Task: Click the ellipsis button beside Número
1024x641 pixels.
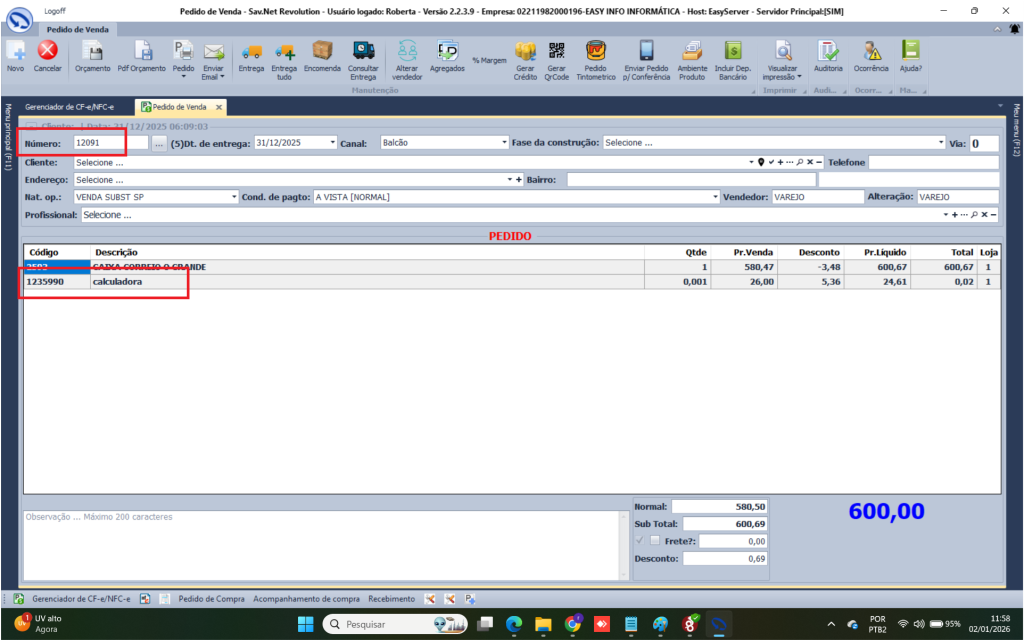Action: [158, 143]
